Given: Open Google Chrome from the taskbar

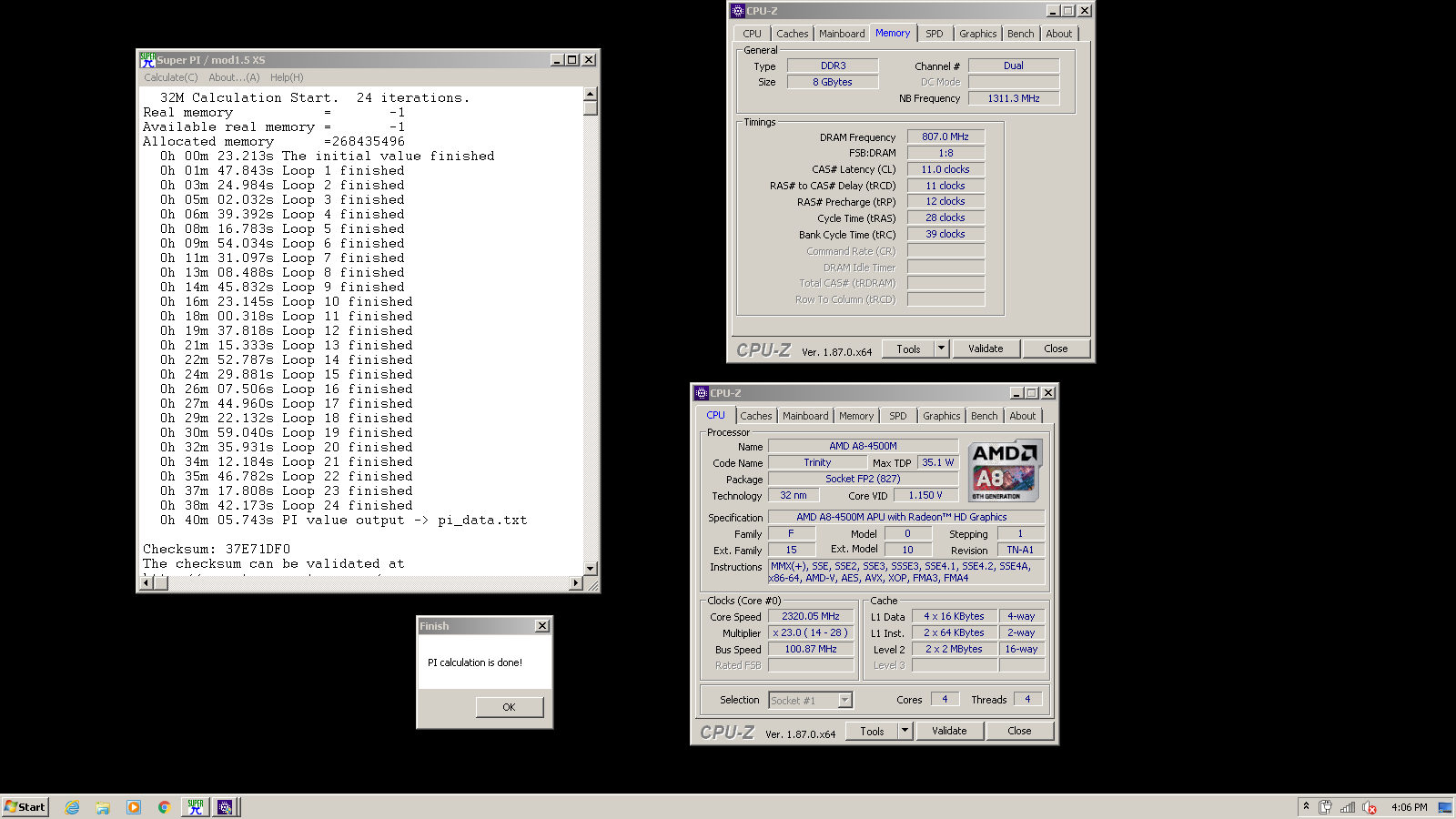Looking at the screenshot, I should [x=164, y=807].
